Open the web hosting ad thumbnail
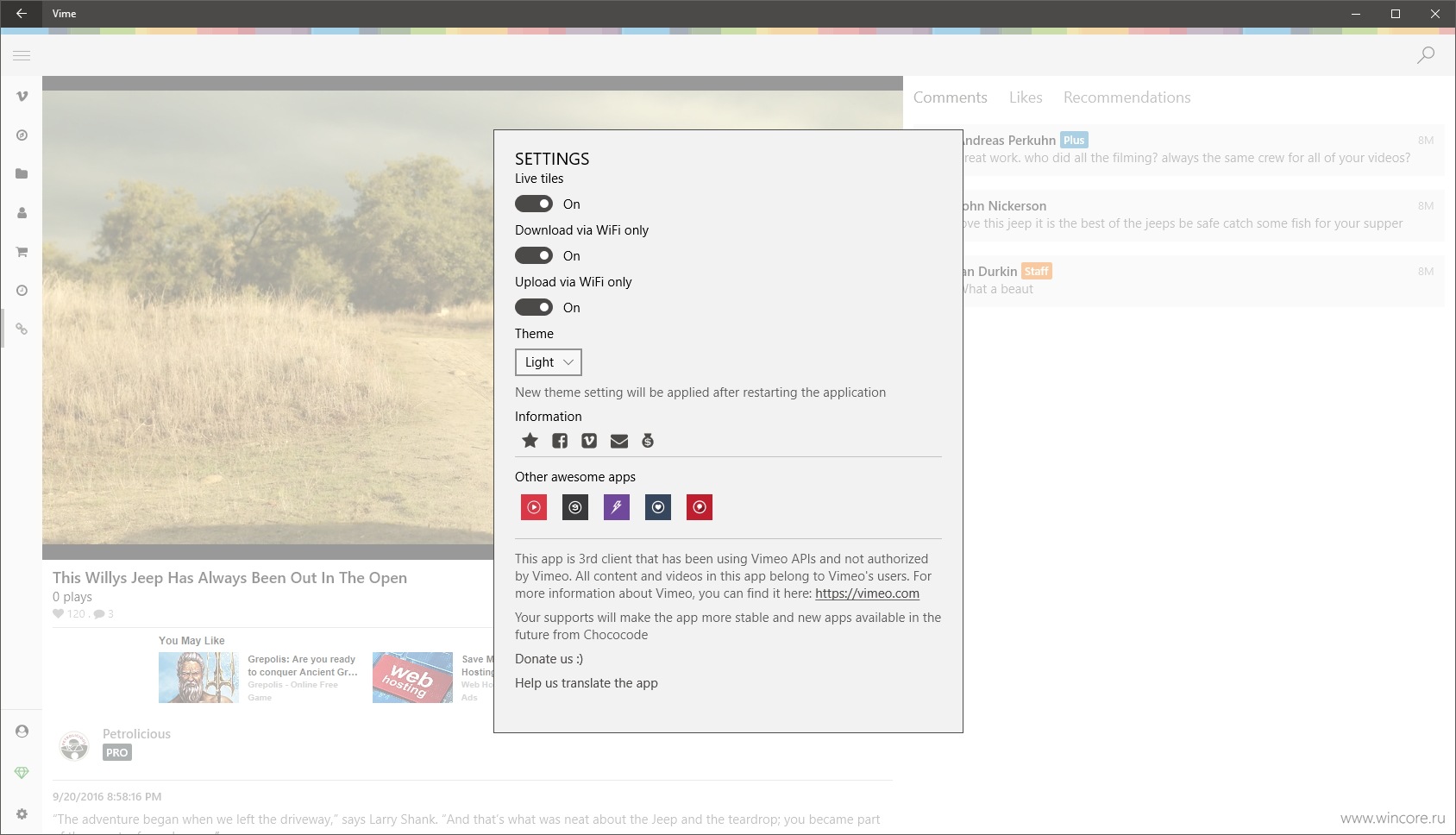 pyautogui.click(x=412, y=677)
